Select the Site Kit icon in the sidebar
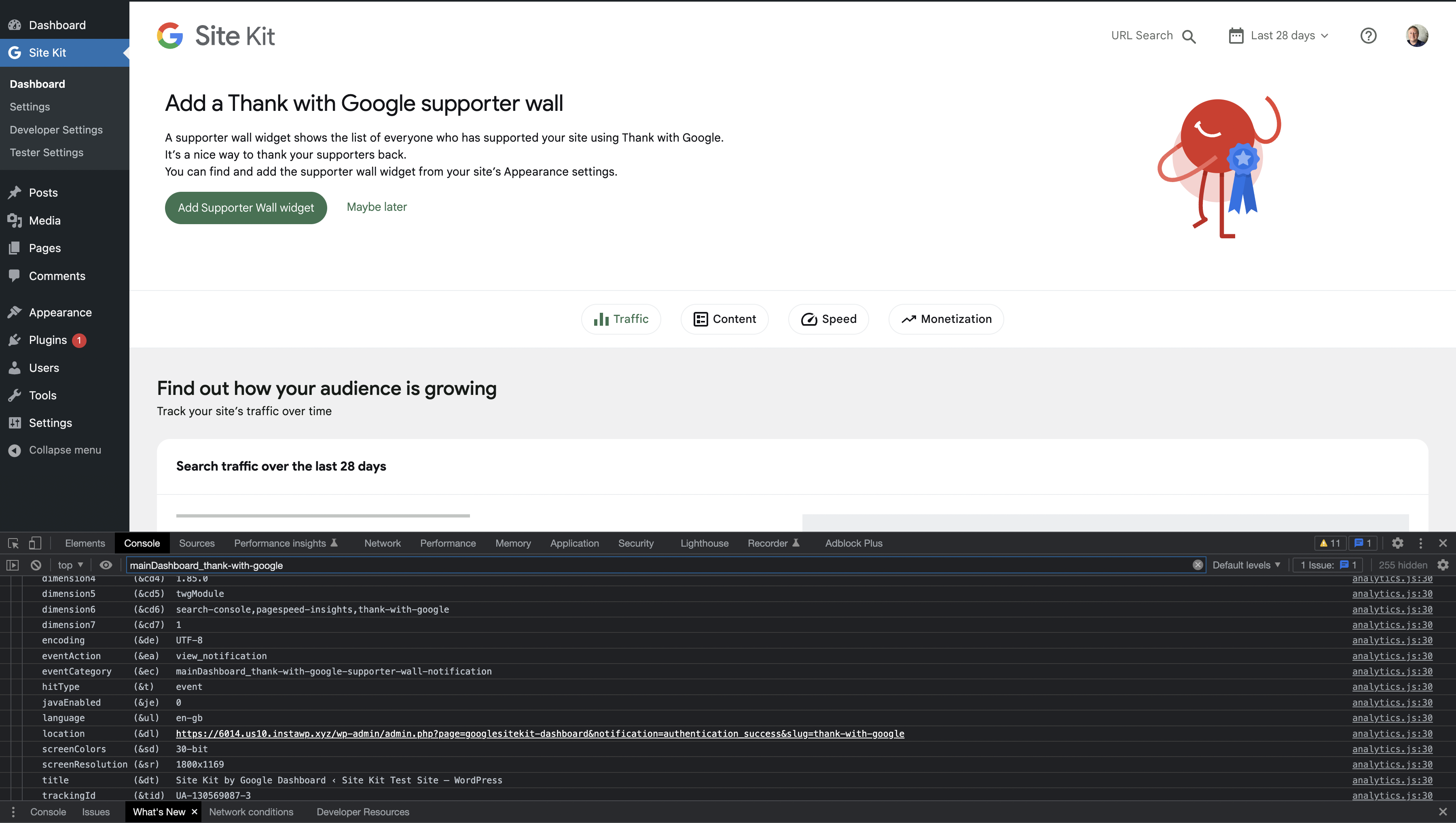The image size is (1456, 823). [x=15, y=52]
